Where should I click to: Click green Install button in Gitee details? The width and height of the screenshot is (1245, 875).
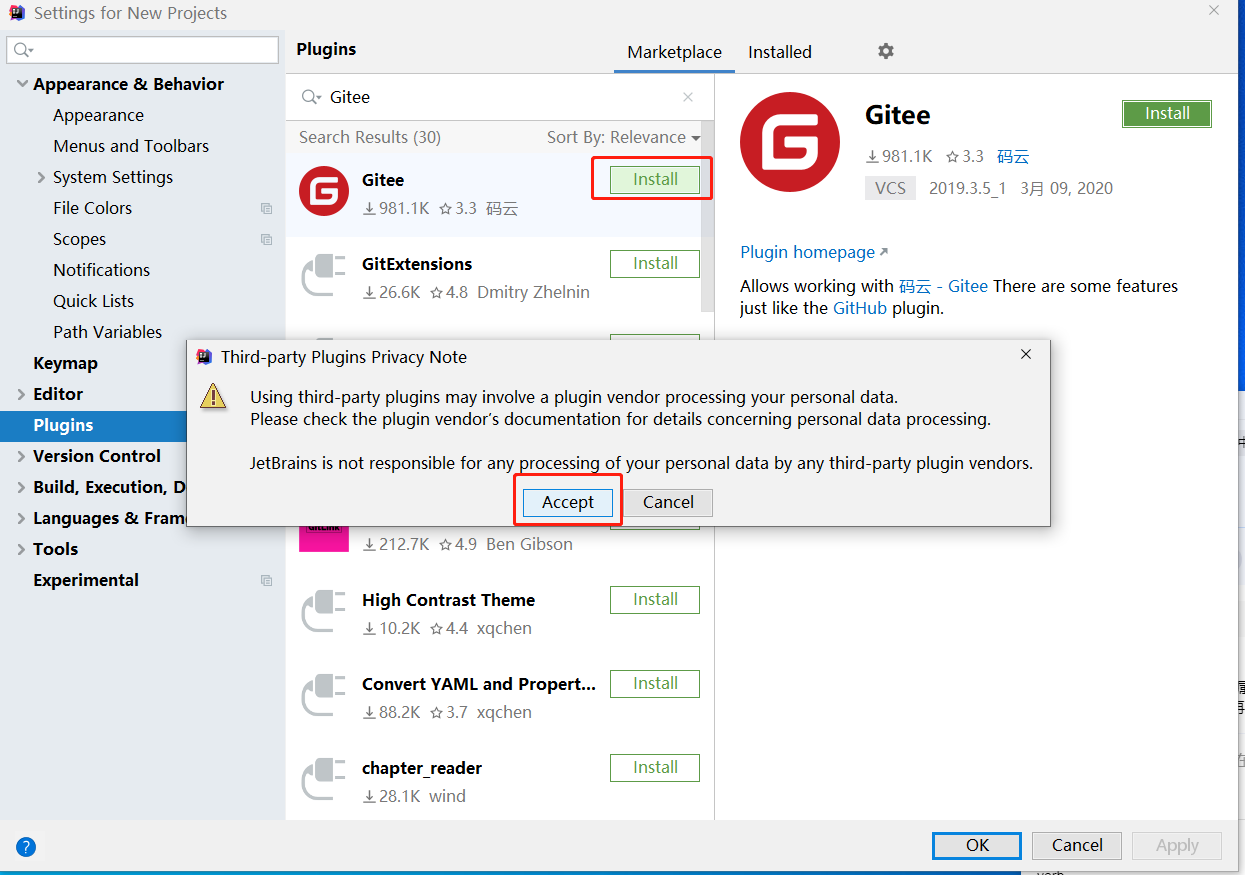[x=1167, y=114]
